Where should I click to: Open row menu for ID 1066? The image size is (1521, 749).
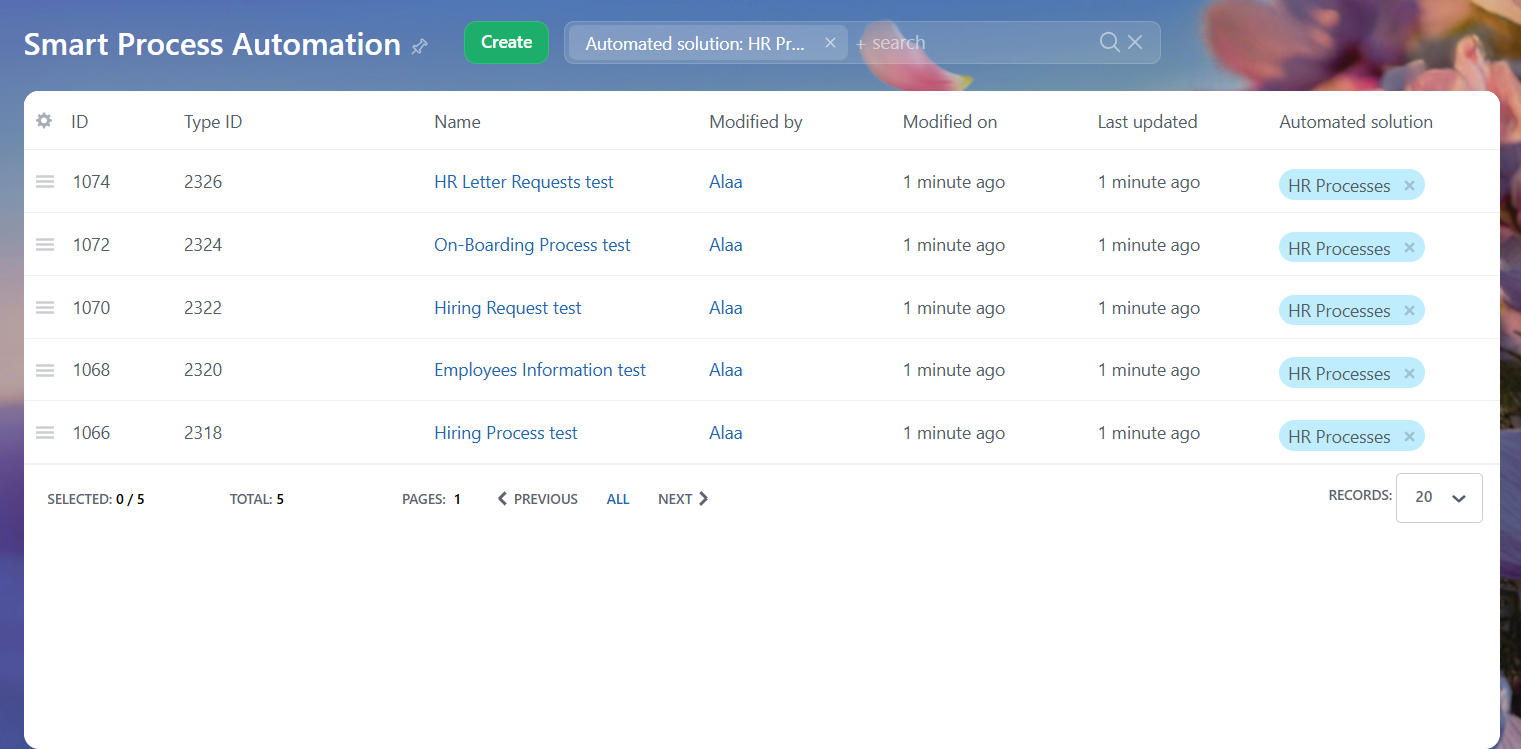[x=45, y=433]
